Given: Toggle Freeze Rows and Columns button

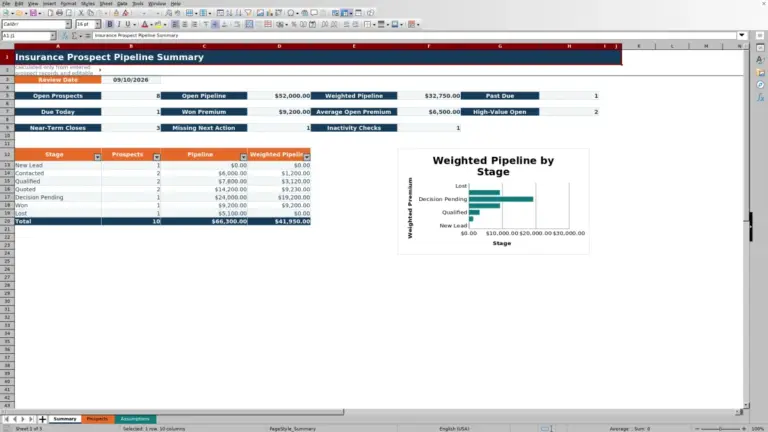Looking at the screenshot, I should (345, 13).
